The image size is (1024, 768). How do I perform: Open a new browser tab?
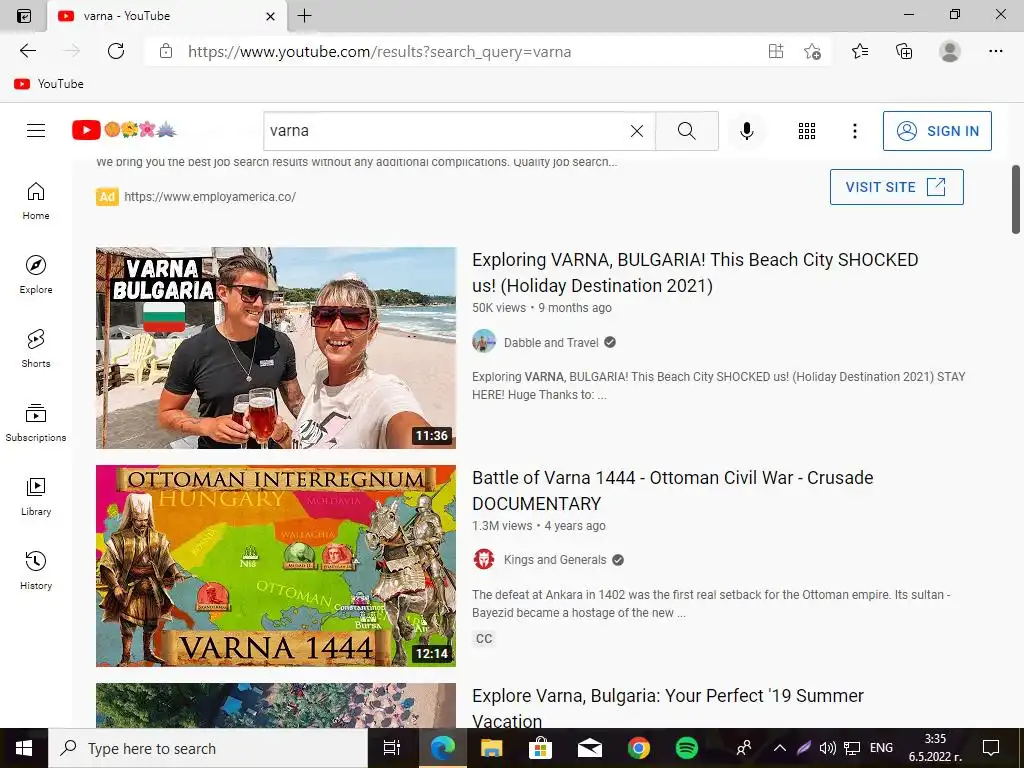[x=304, y=16]
